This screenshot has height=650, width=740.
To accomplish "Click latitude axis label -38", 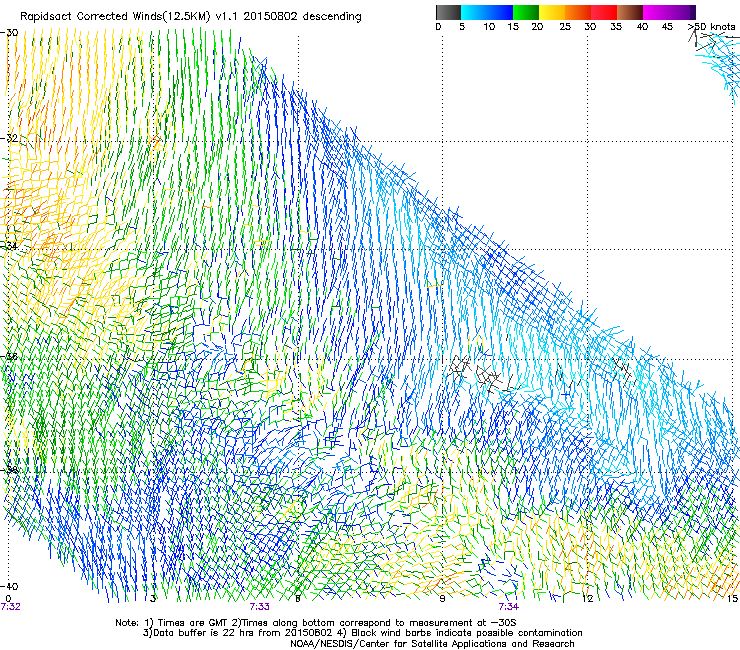I will [x=9, y=470].
